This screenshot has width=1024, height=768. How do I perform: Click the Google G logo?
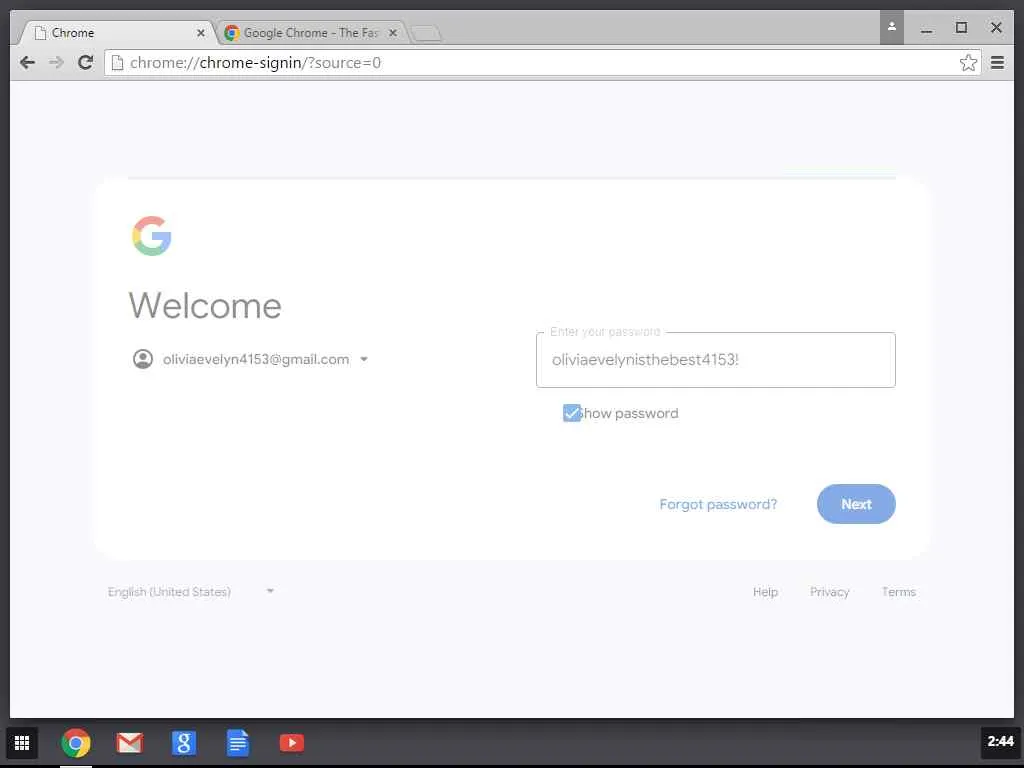pos(152,236)
